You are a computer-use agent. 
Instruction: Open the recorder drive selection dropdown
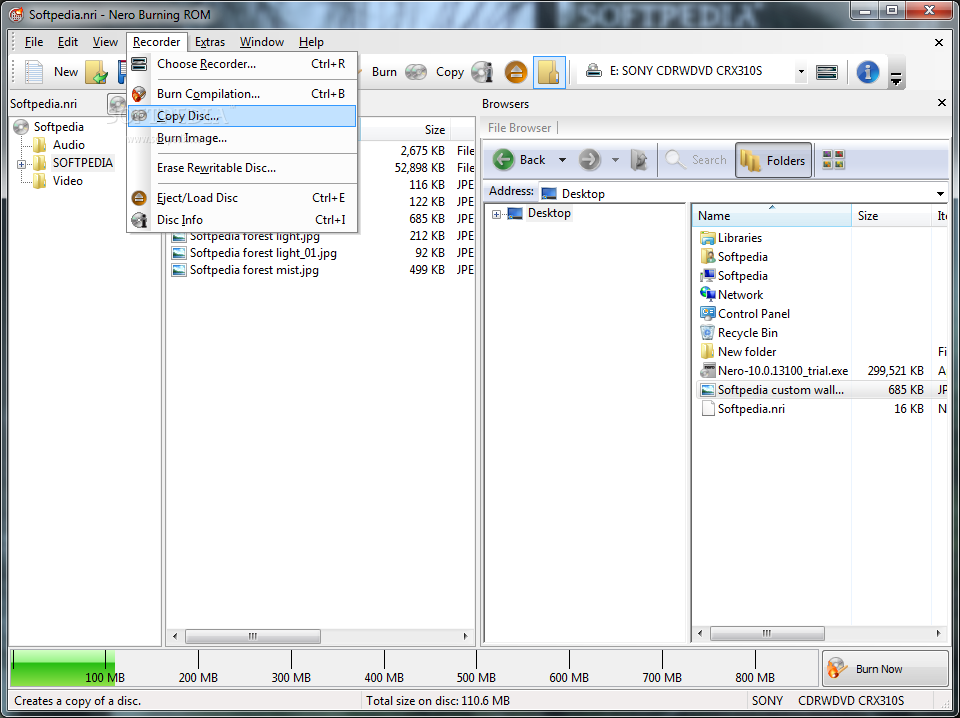801,72
